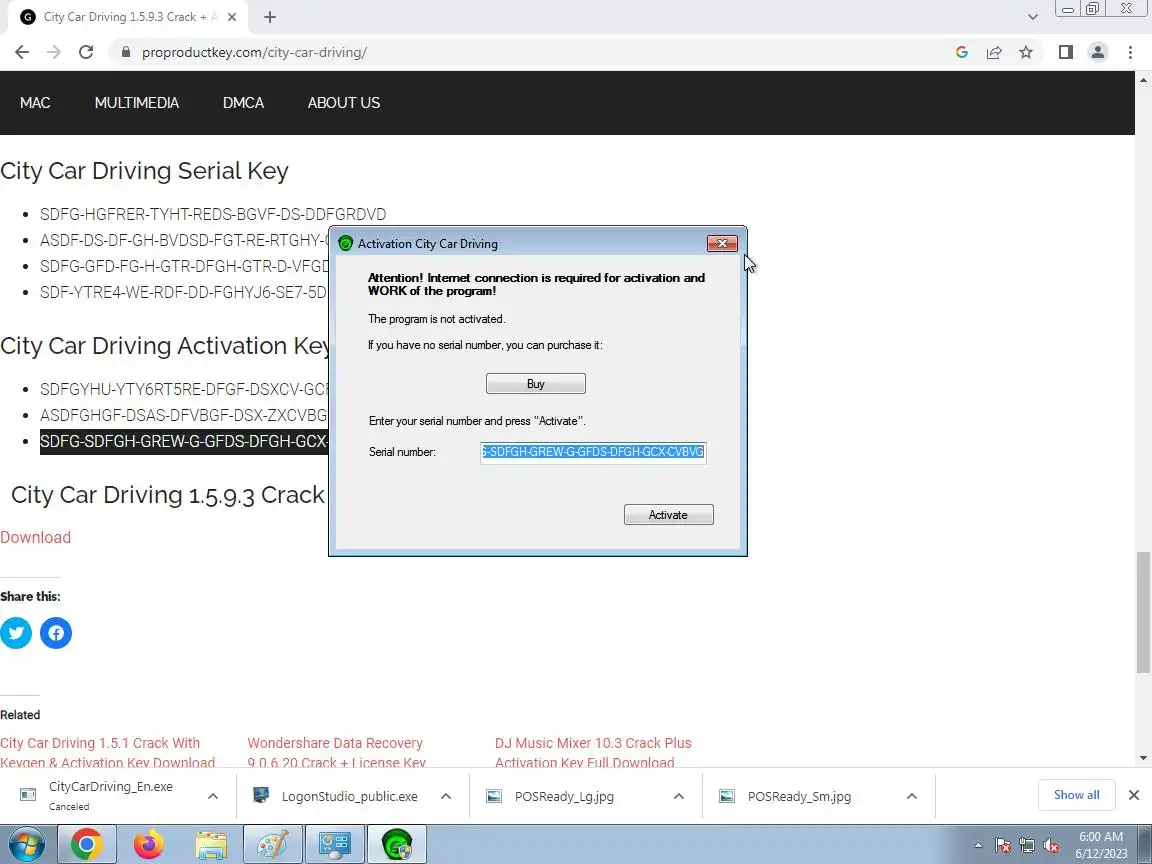Image resolution: width=1152 pixels, height=864 pixels.
Task: Open Windows Explorer from taskbar
Action: click(211, 844)
